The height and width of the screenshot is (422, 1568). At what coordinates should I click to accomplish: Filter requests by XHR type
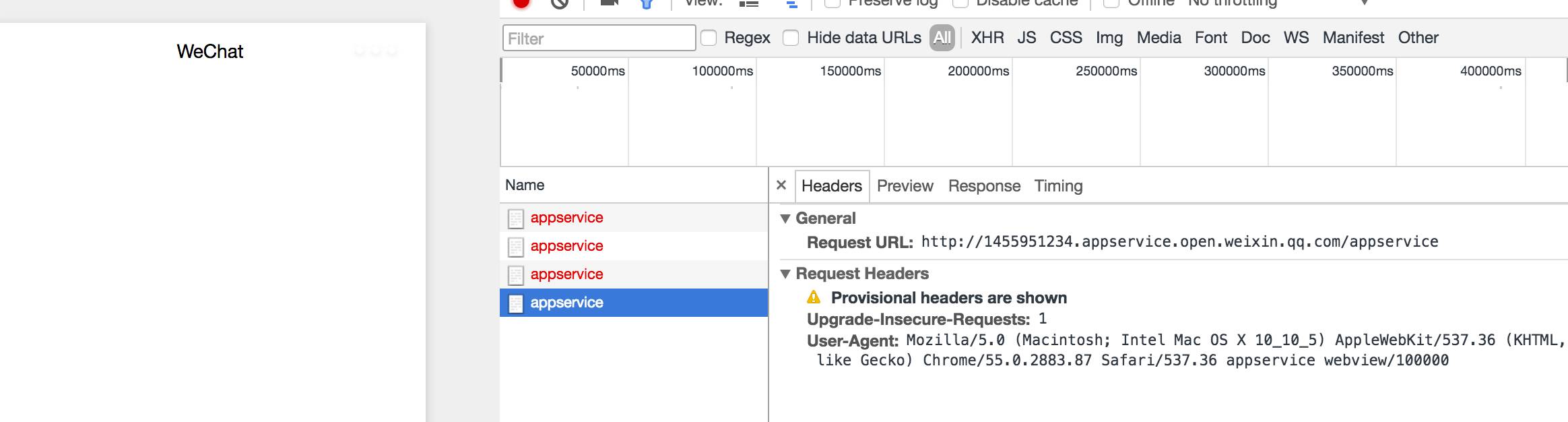(x=987, y=38)
